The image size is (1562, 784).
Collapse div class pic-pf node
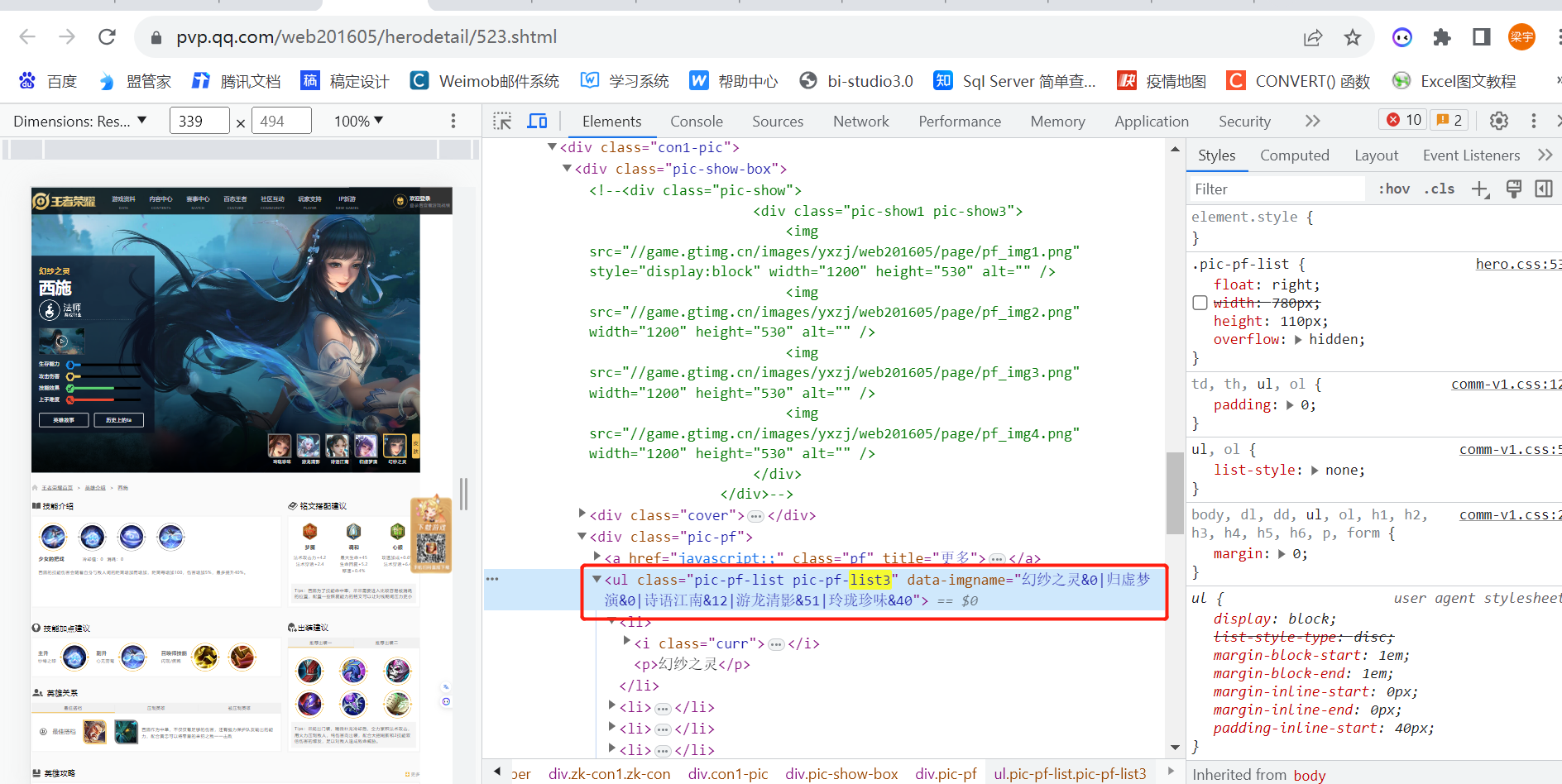[582, 536]
